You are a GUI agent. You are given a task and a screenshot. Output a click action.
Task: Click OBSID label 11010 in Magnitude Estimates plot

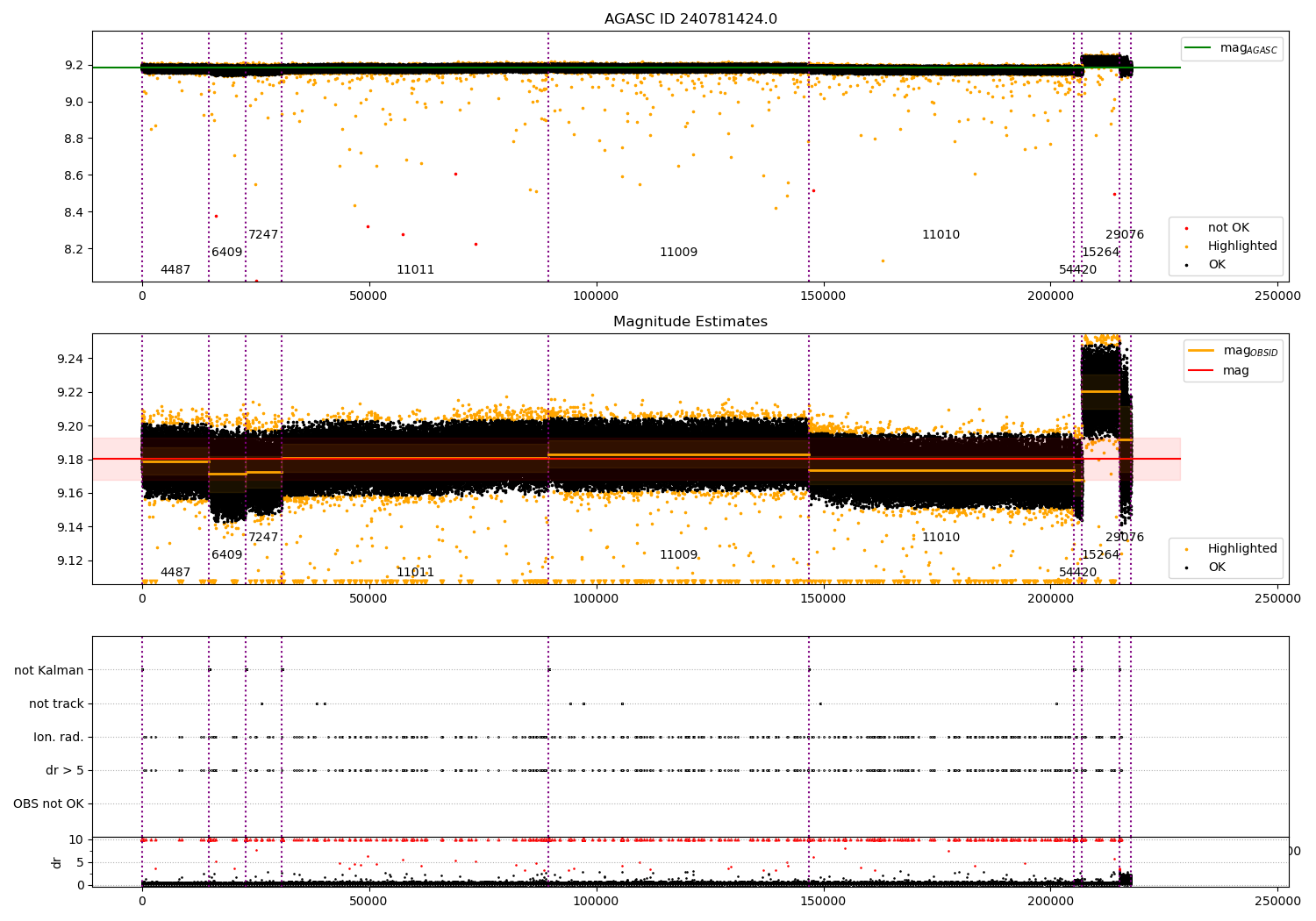[941, 538]
